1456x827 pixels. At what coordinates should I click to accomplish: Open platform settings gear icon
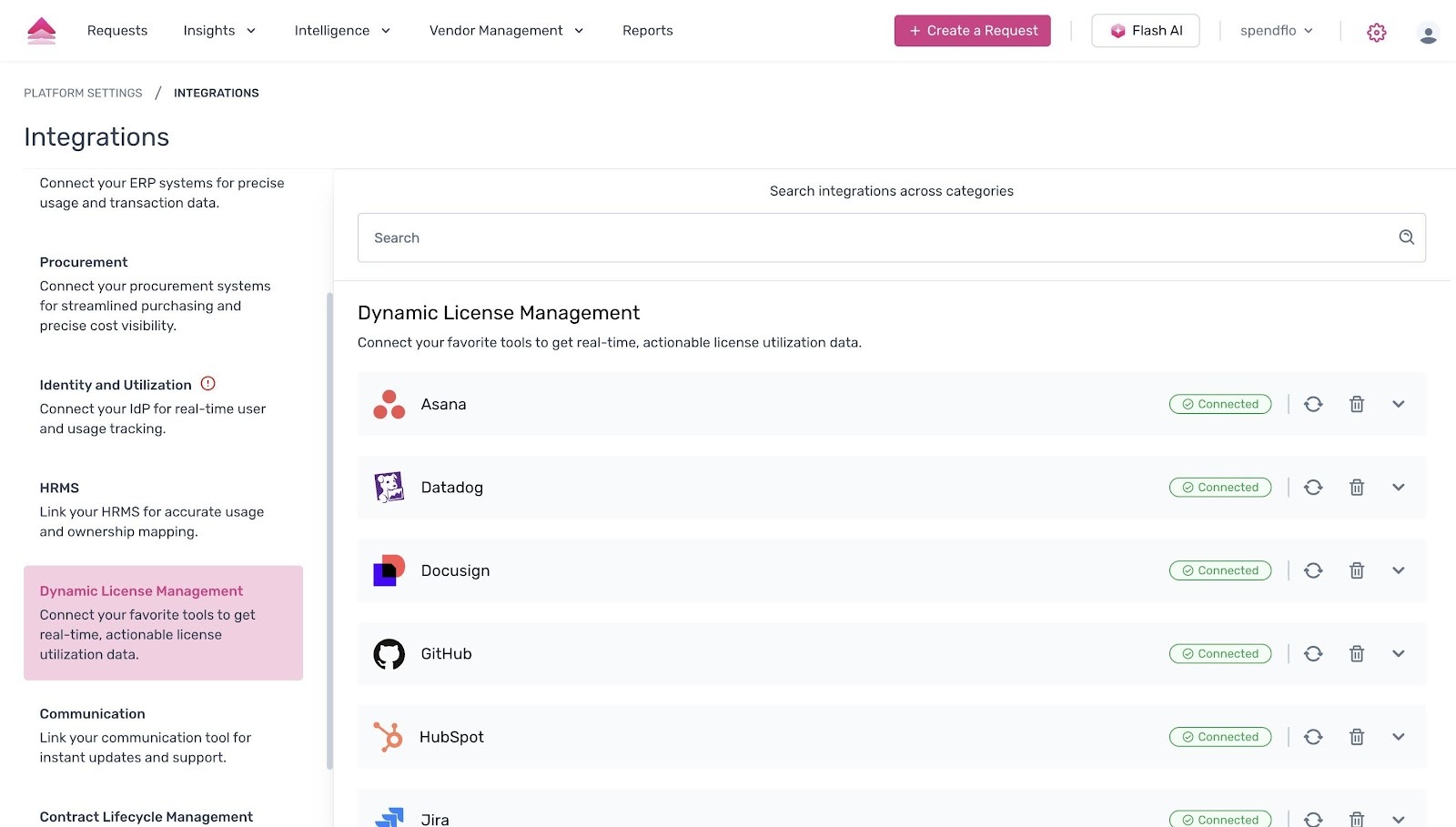point(1376,32)
